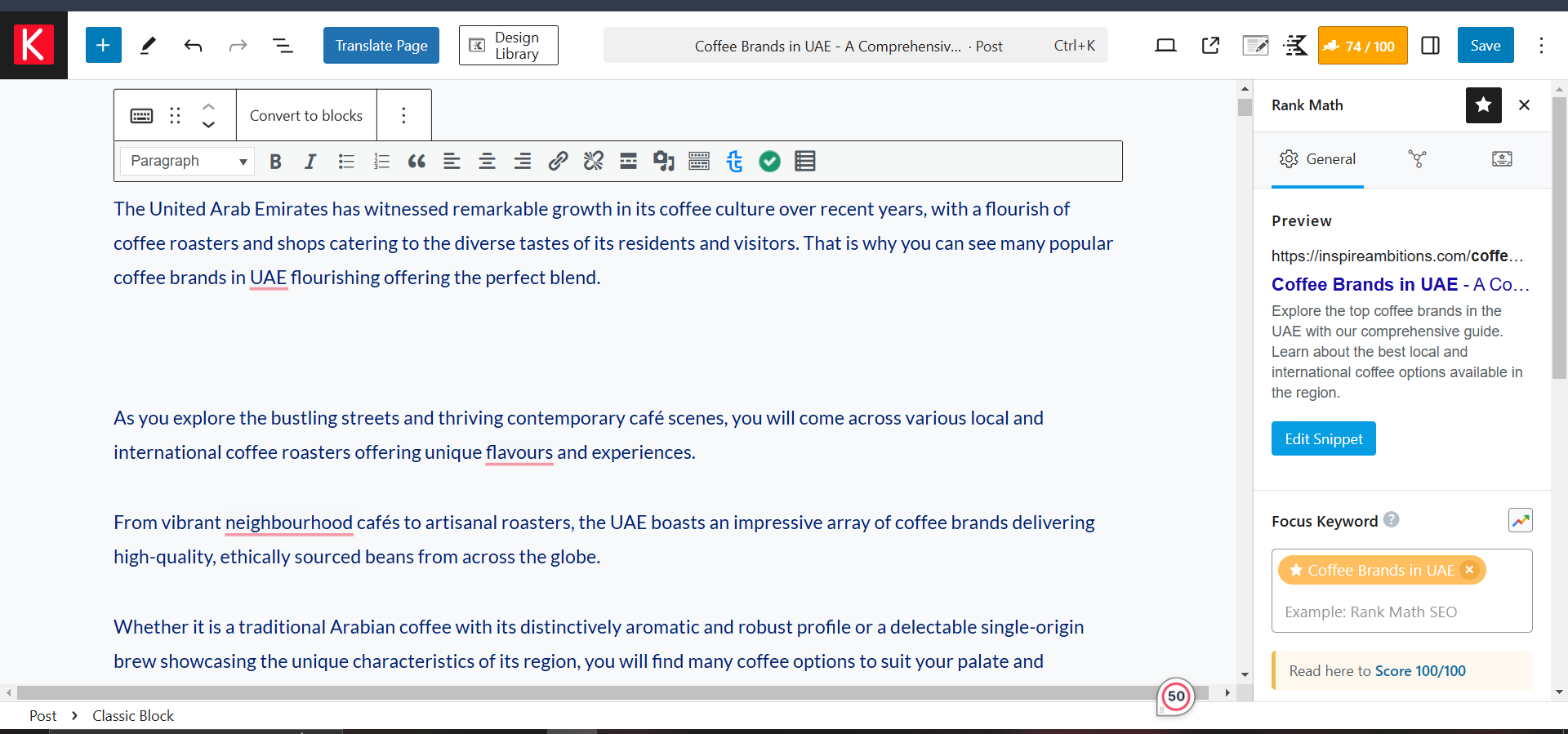
Task: Open the Document Overview list icon
Action: click(283, 46)
